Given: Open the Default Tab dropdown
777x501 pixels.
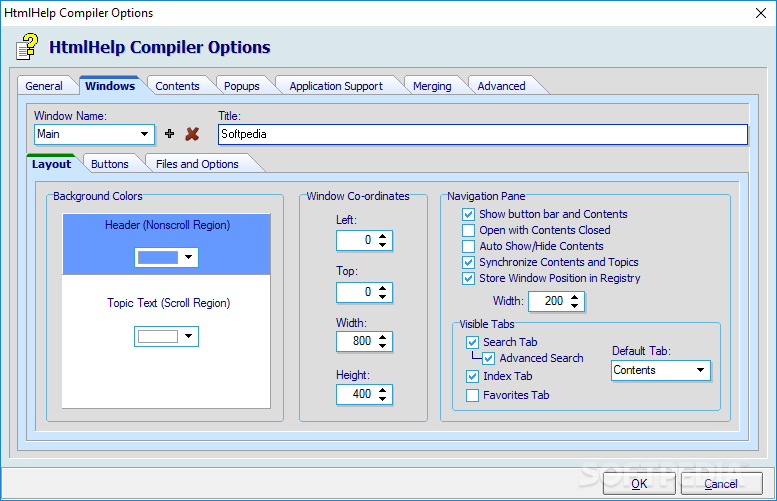Looking at the screenshot, I should click(700, 370).
